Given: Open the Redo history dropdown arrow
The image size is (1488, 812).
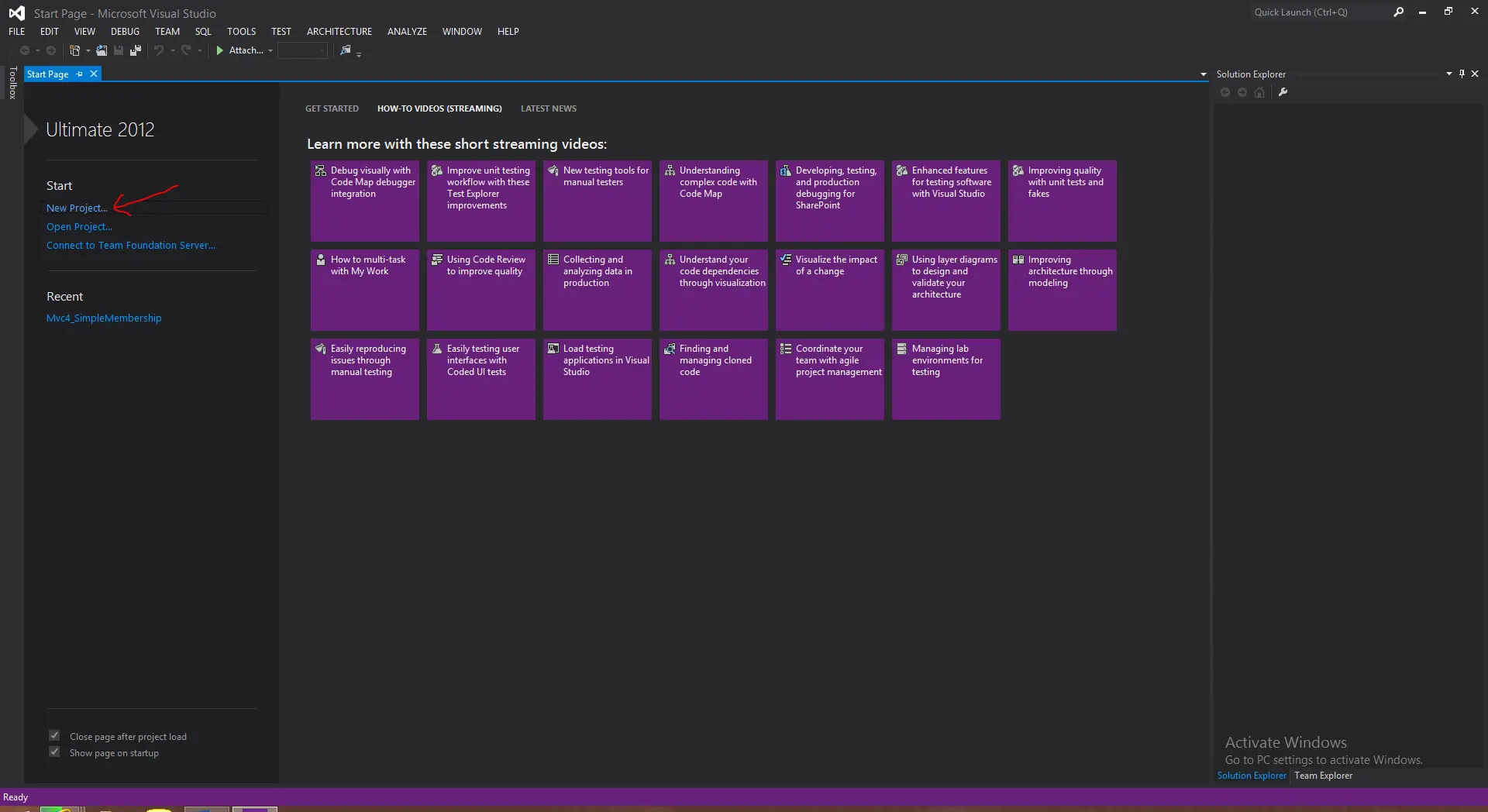Looking at the screenshot, I should pos(200,51).
